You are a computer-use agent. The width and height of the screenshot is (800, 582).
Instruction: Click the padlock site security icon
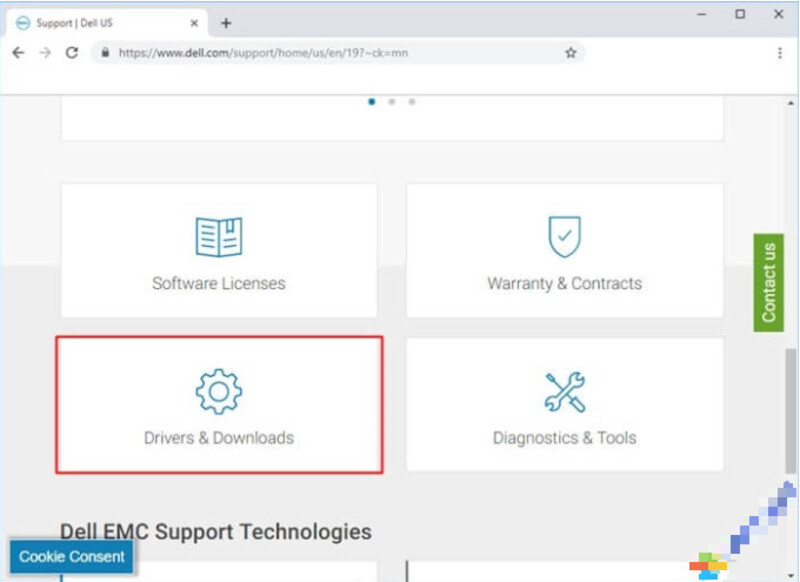105,53
